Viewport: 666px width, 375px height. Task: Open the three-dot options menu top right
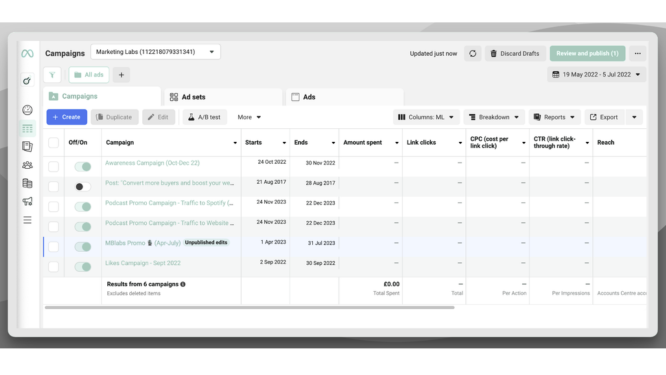click(638, 54)
